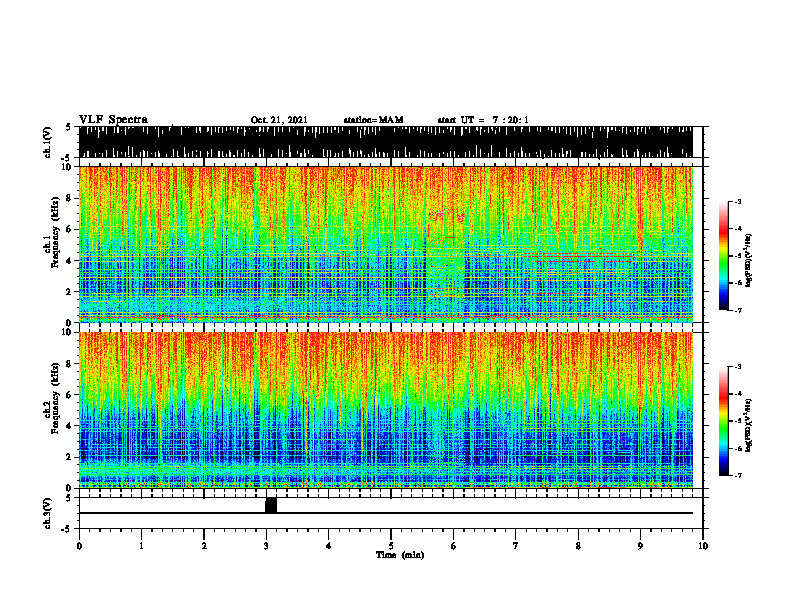Click the 'ch.3(V)' axis label
This screenshot has height=612, width=792.
click(x=48, y=513)
